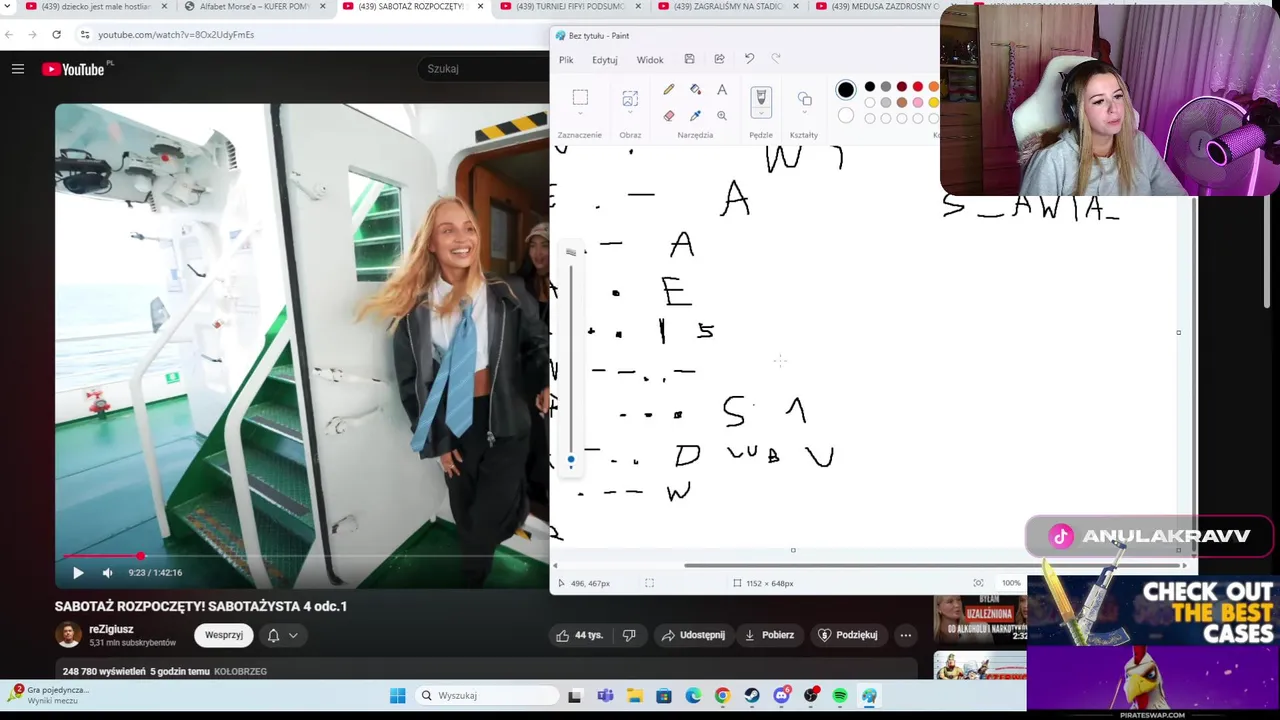Image resolution: width=1280 pixels, height=720 pixels.
Task: Click the YouTube video progress bar
Action: [x=301, y=556]
